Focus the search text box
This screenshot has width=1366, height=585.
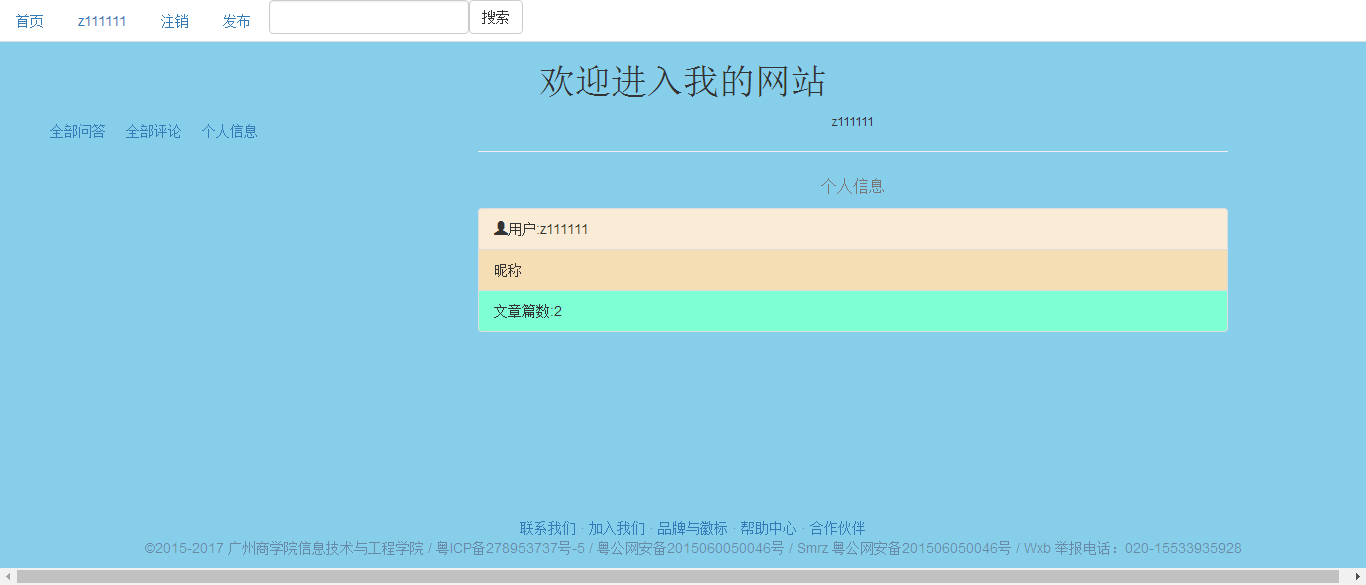point(369,17)
